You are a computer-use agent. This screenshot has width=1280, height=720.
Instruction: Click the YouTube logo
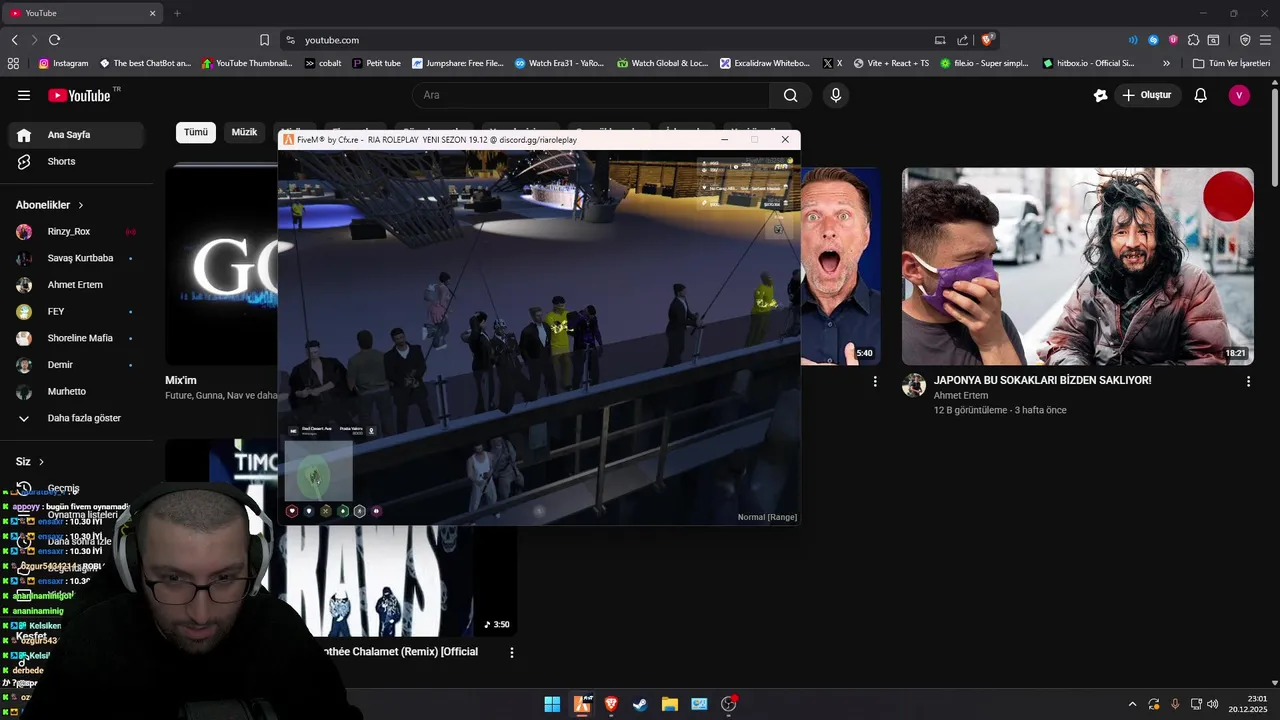pyautogui.click(x=80, y=95)
